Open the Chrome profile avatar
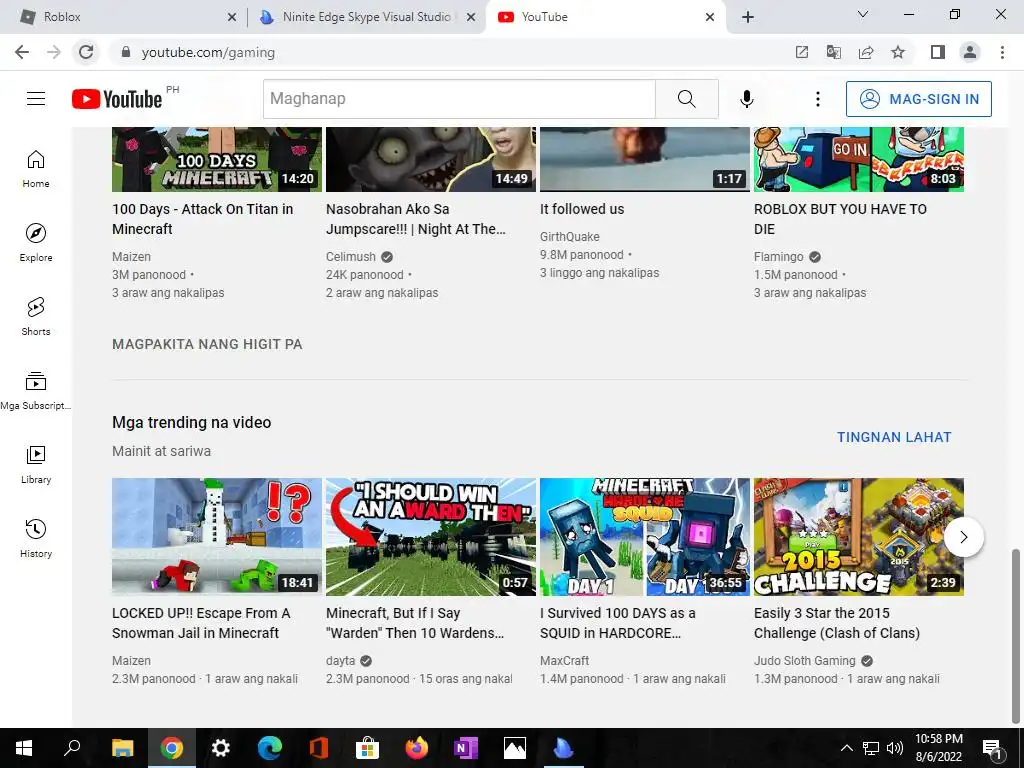The width and height of the screenshot is (1024, 768). point(970,52)
